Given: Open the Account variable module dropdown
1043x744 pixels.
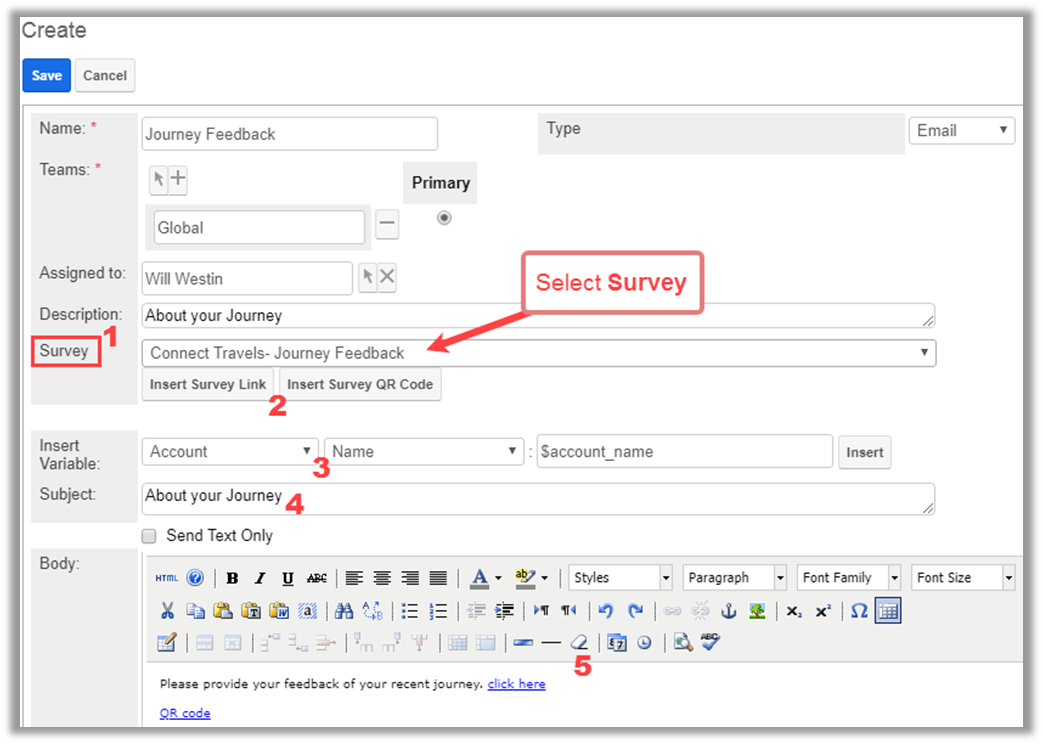Looking at the screenshot, I should tap(229, 452).
